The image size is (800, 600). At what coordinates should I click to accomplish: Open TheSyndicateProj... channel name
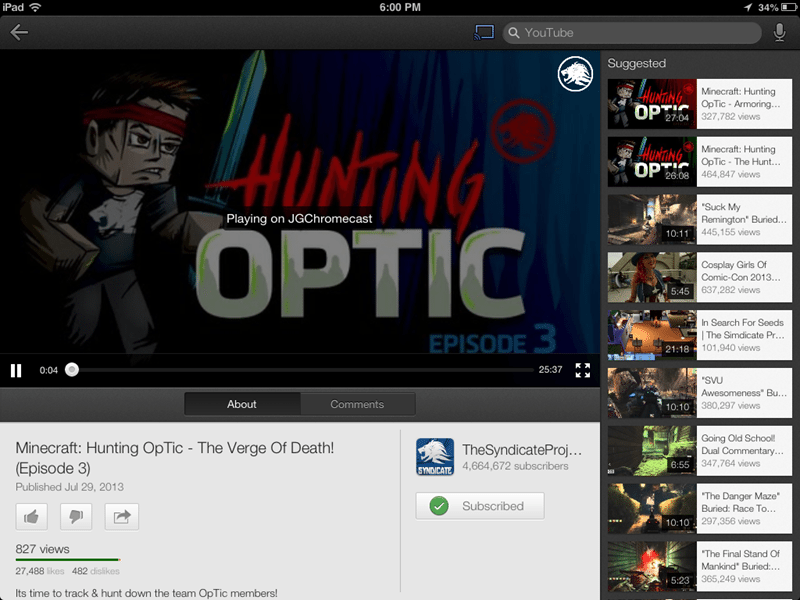click(x=522, y=449)
